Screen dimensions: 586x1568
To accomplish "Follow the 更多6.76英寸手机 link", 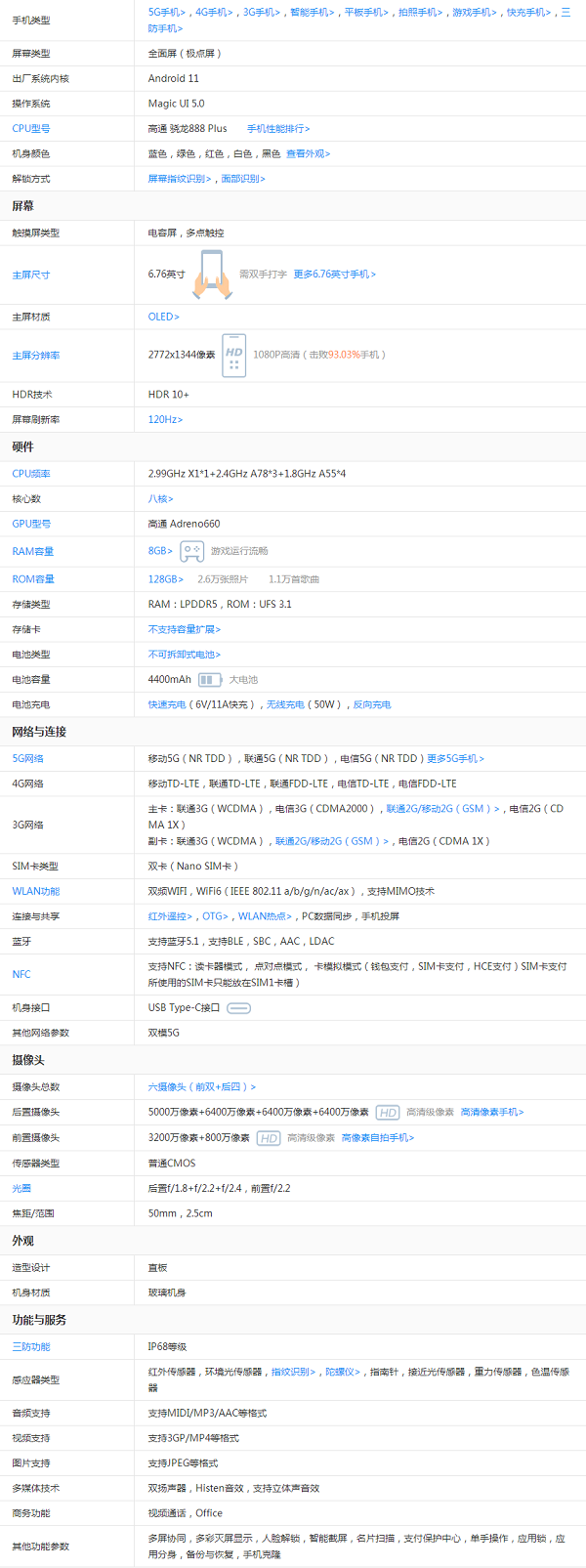I will pyautogui.click(x=334, y=275).
